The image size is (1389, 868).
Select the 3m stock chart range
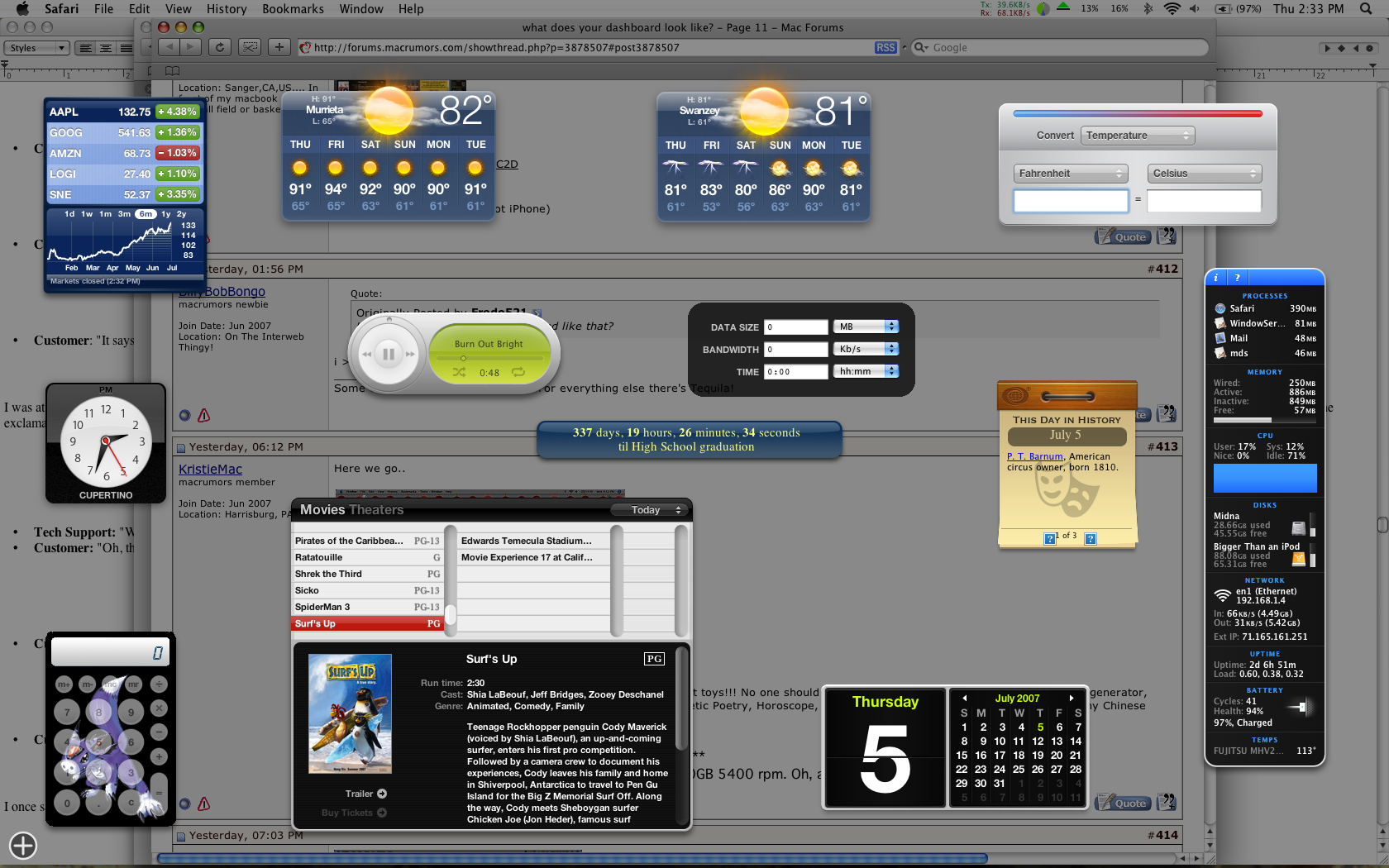point(124,214)
